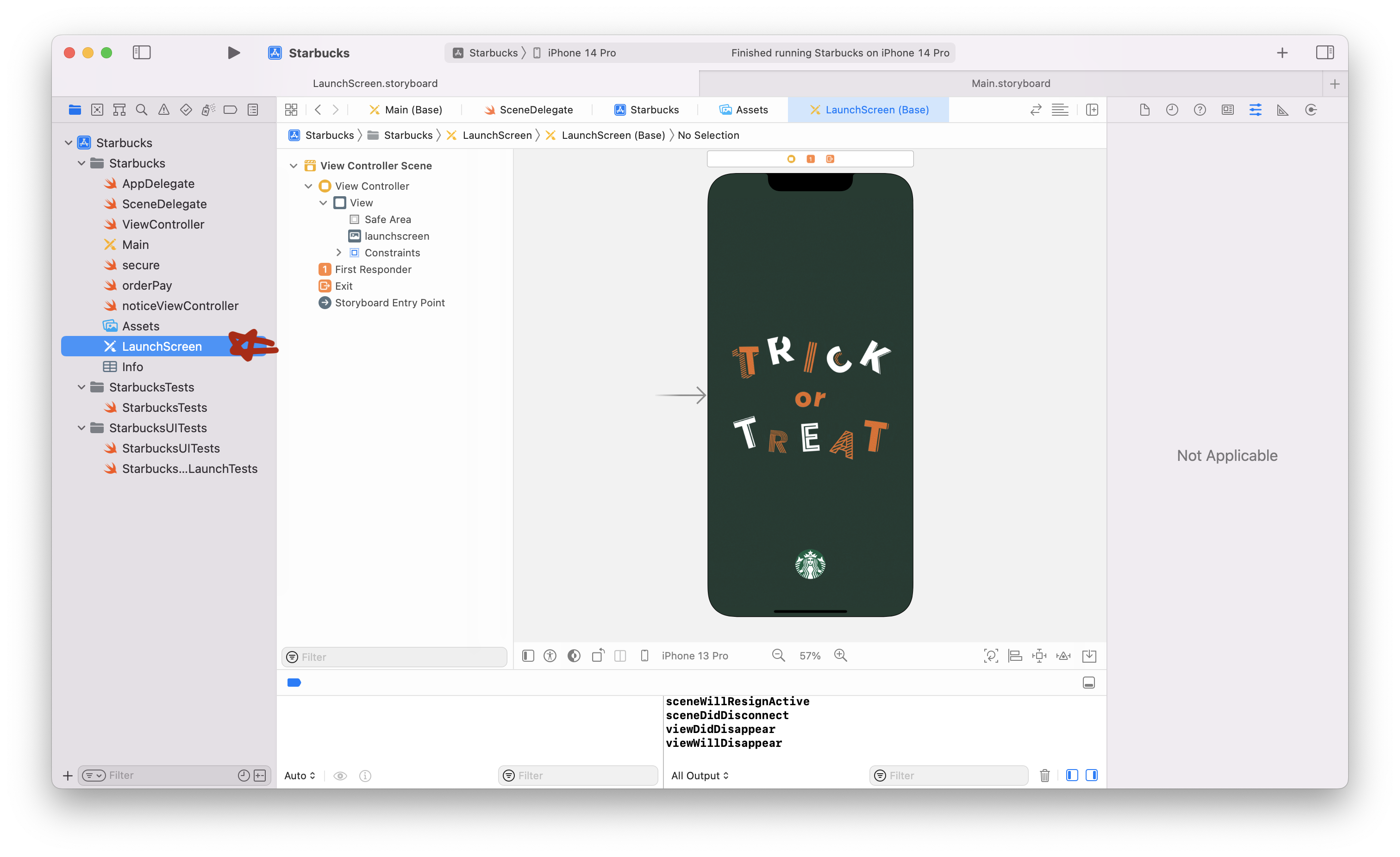The image size is (1400, 857).
Task: Expand the Constraints outline item
Action: pyautogui.click(x=338, y=253)
